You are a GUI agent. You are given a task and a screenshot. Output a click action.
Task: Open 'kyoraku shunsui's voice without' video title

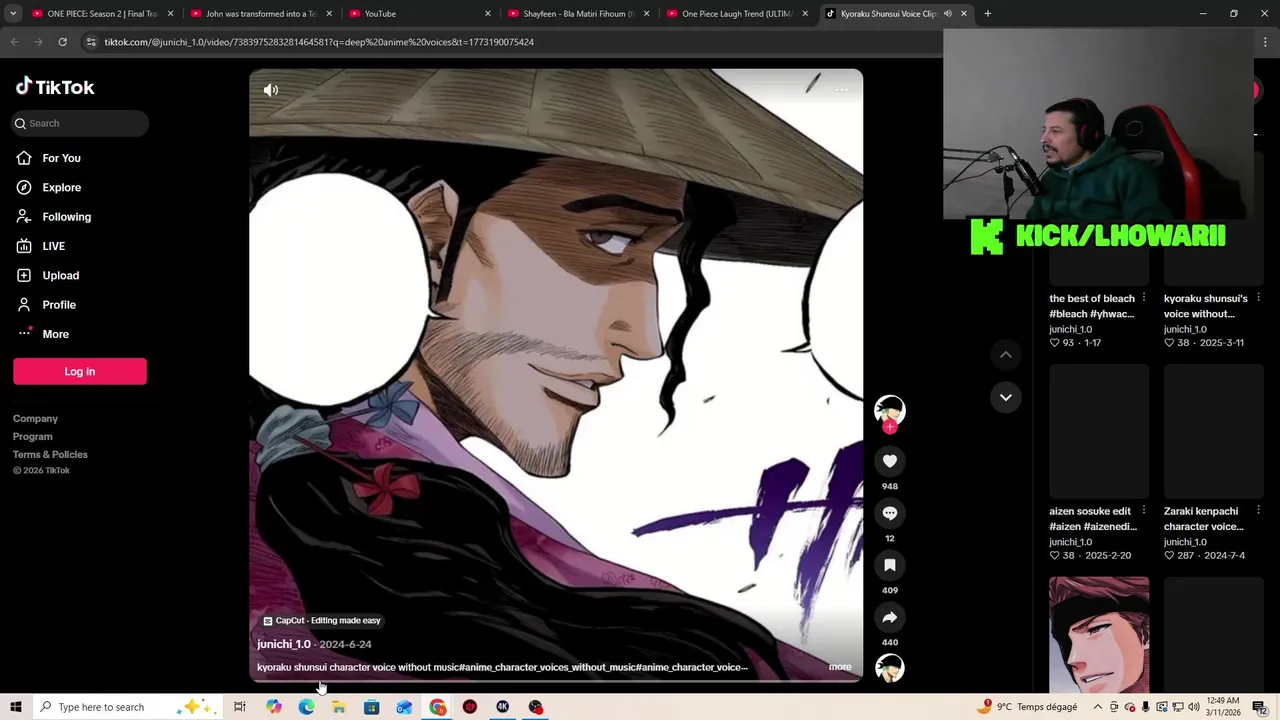coord(1205,306)
